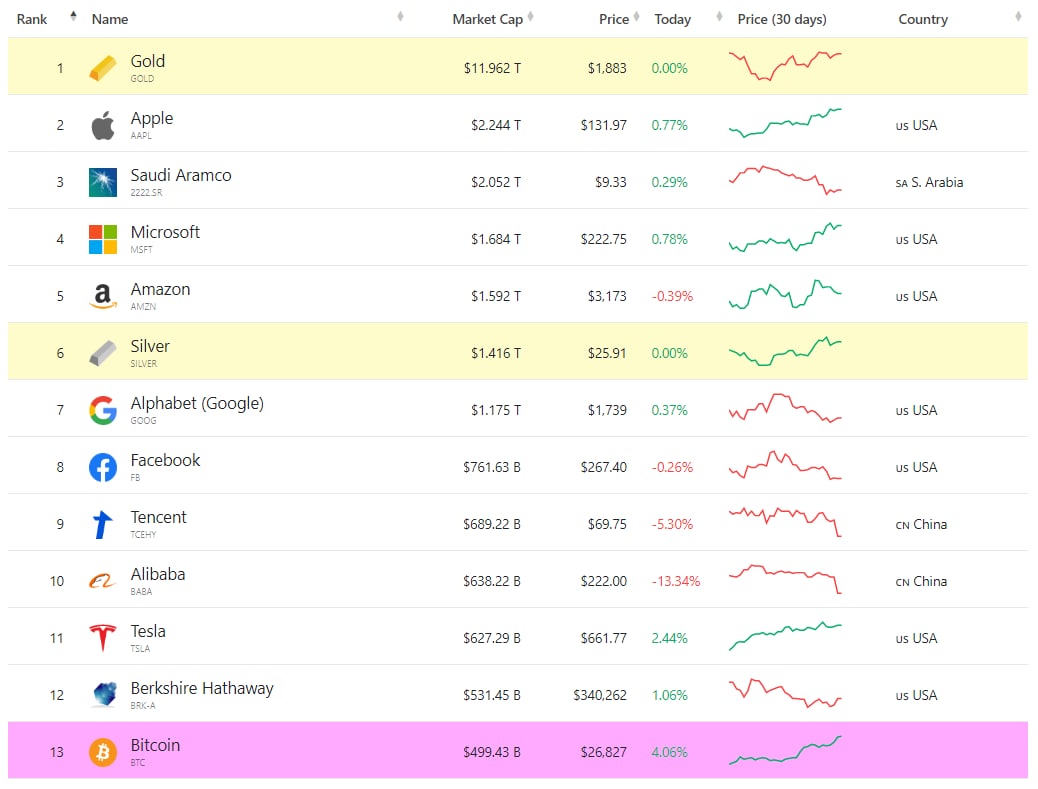Click Microsoft's 30-day price chart
Image resolution: width=1038 pixels, height=789 pixels.
785,237
